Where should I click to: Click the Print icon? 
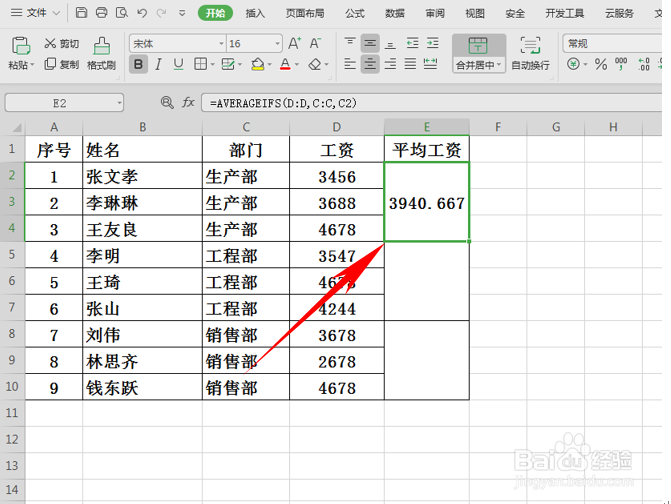click(101, 12)
